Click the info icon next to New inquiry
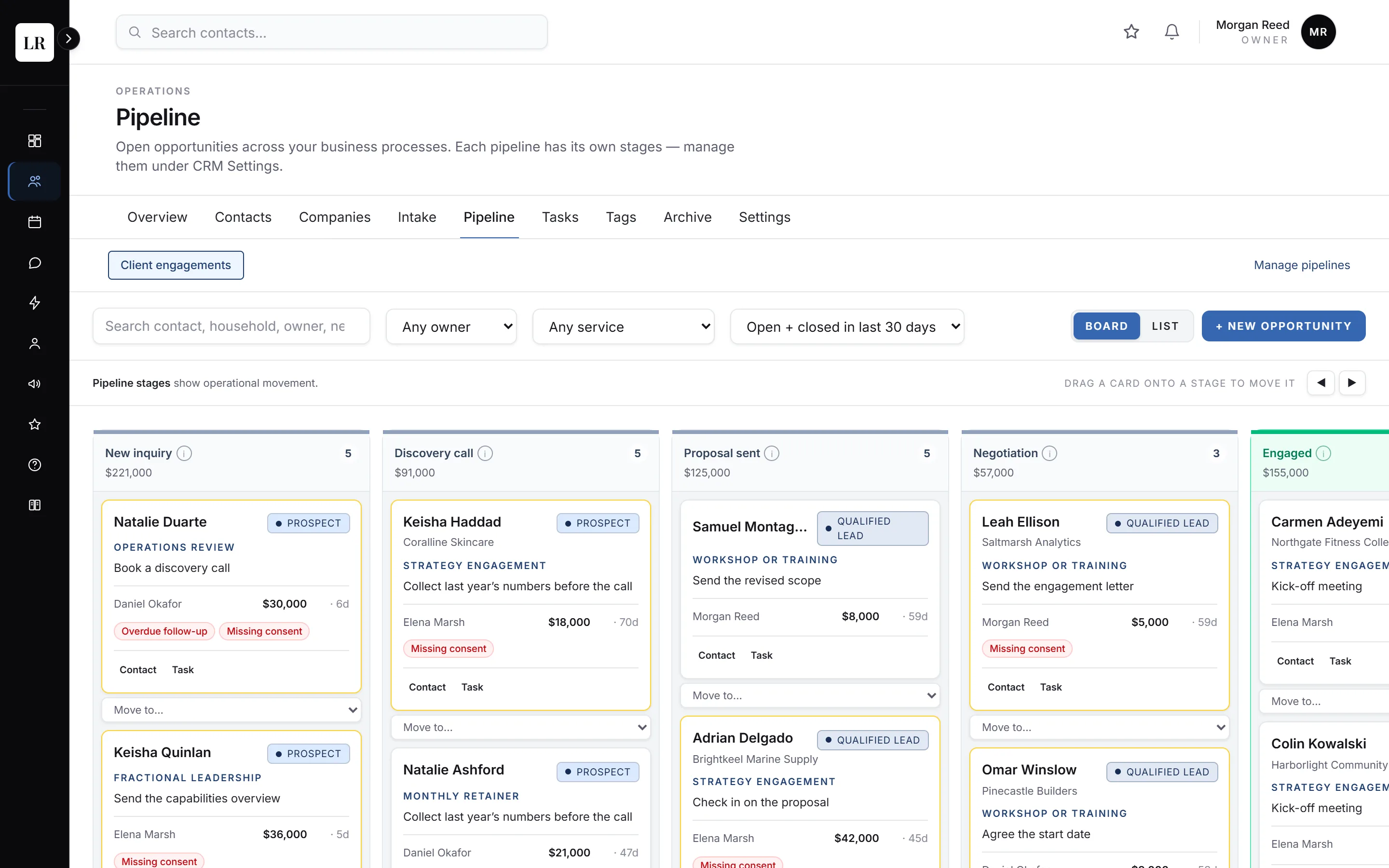1389x868 pixels. pyautogui.click(x=184, y=453)
